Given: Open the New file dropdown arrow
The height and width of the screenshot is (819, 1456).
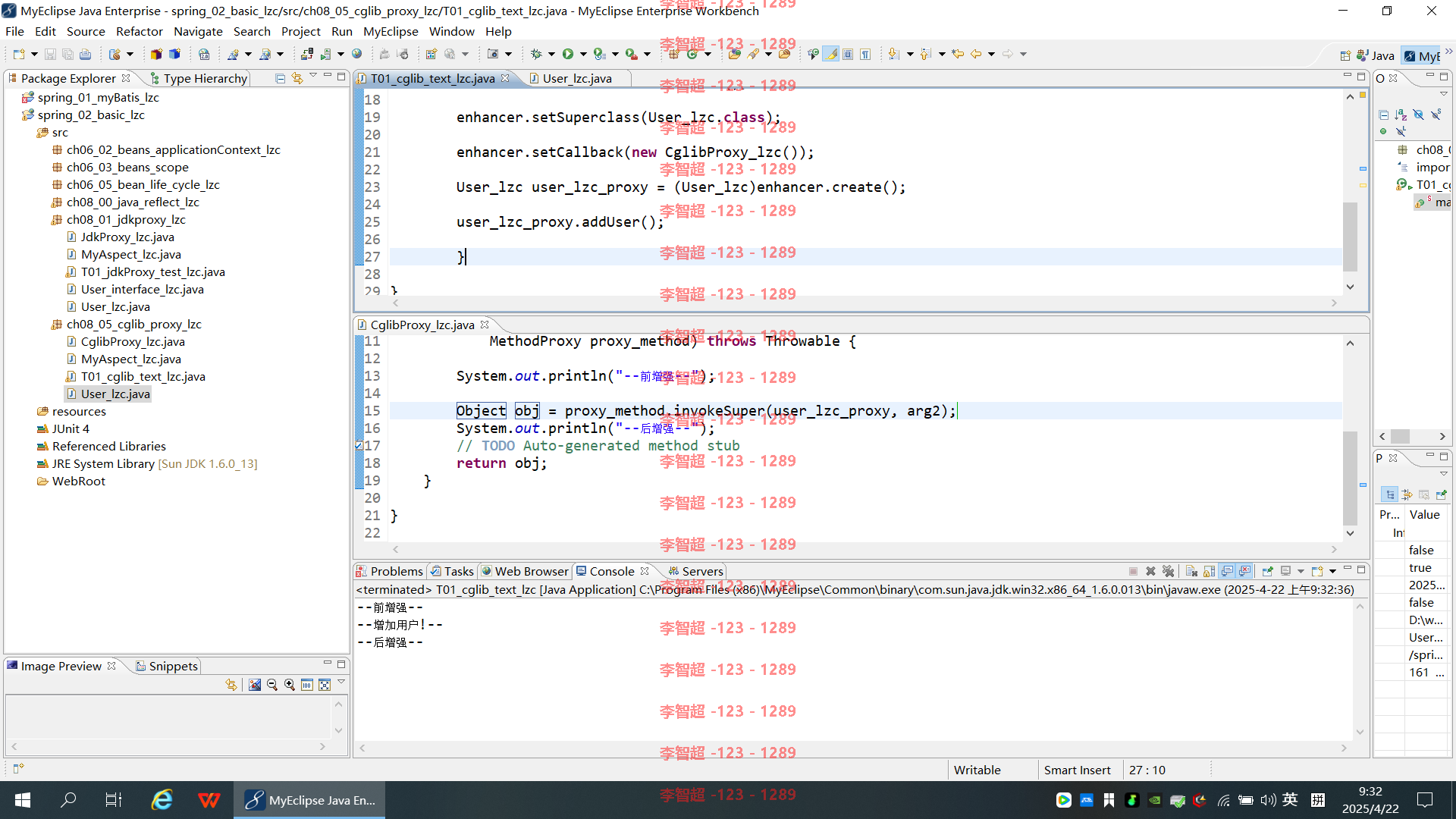Looking at the screenshot, I should tap(34, 54).
